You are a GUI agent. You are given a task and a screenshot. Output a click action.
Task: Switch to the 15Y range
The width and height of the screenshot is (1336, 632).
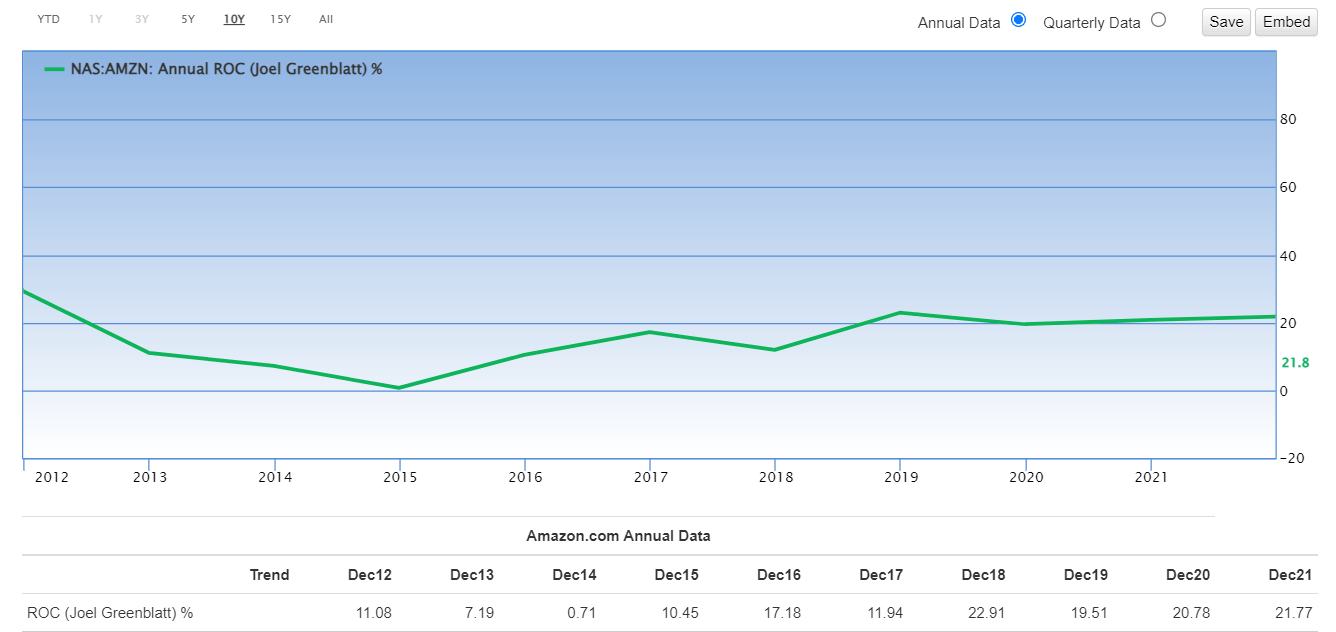(281, 19)
